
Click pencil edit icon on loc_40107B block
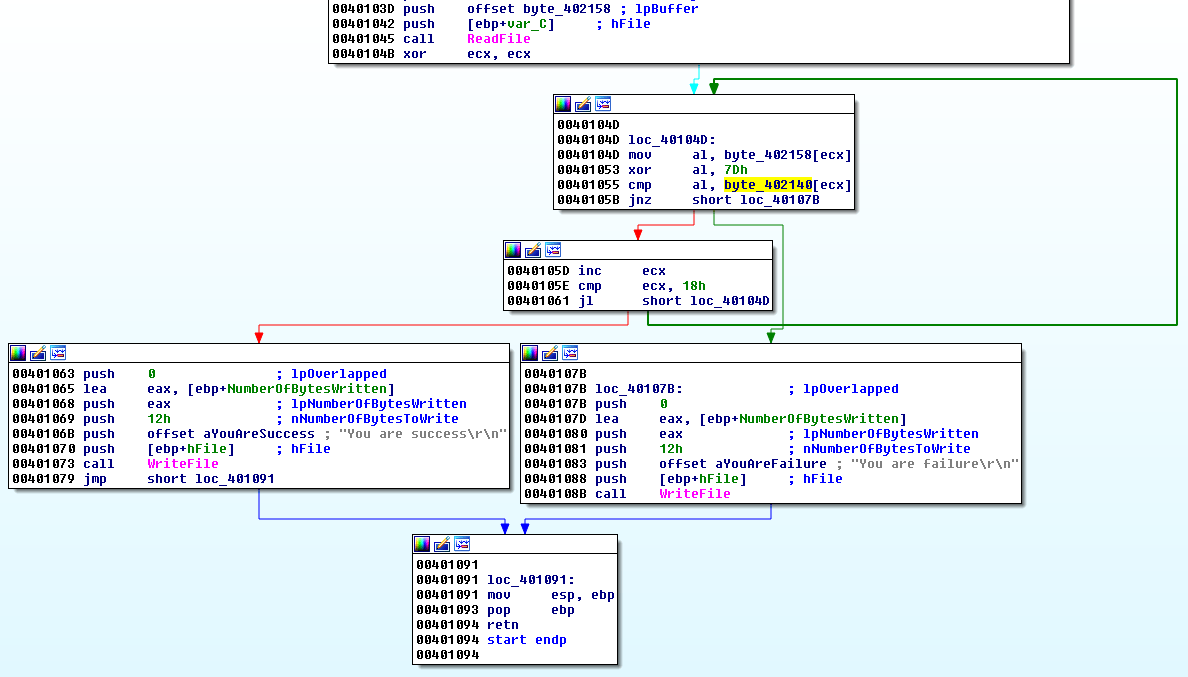(x=550, y=353)
